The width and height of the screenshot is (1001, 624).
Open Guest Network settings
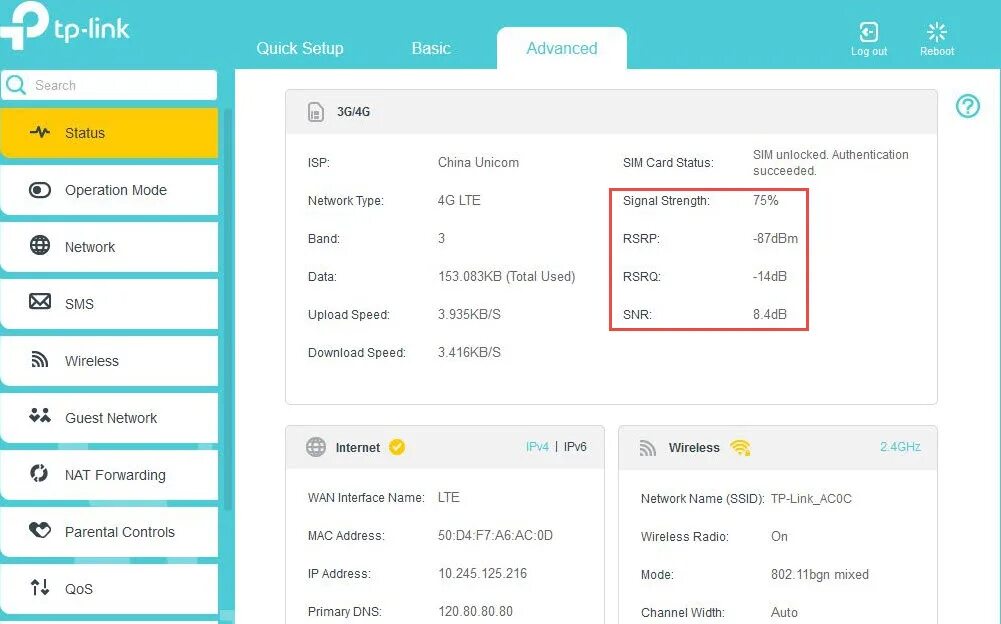pos(109,418)
